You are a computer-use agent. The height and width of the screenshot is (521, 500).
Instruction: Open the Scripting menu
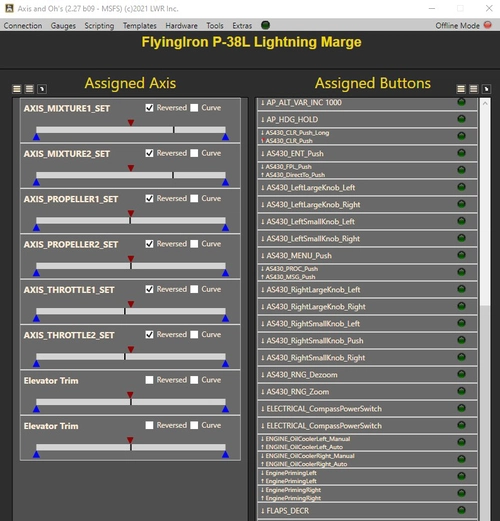(x=99, y=26)
